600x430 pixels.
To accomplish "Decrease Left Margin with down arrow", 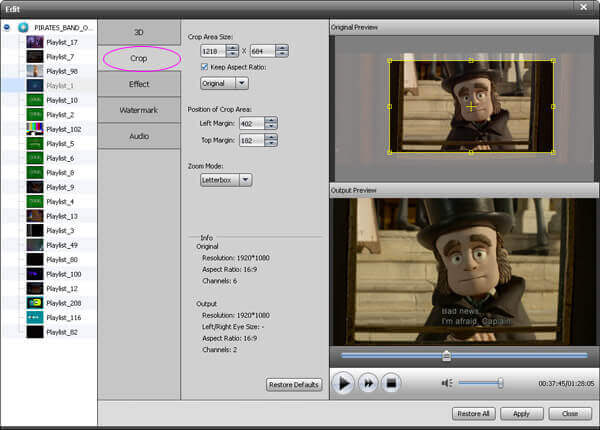I will [x=271, y=126].
